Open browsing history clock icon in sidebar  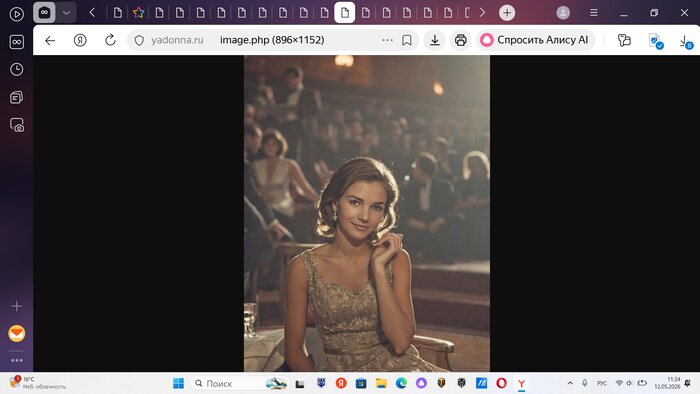[x=17, y=69]
